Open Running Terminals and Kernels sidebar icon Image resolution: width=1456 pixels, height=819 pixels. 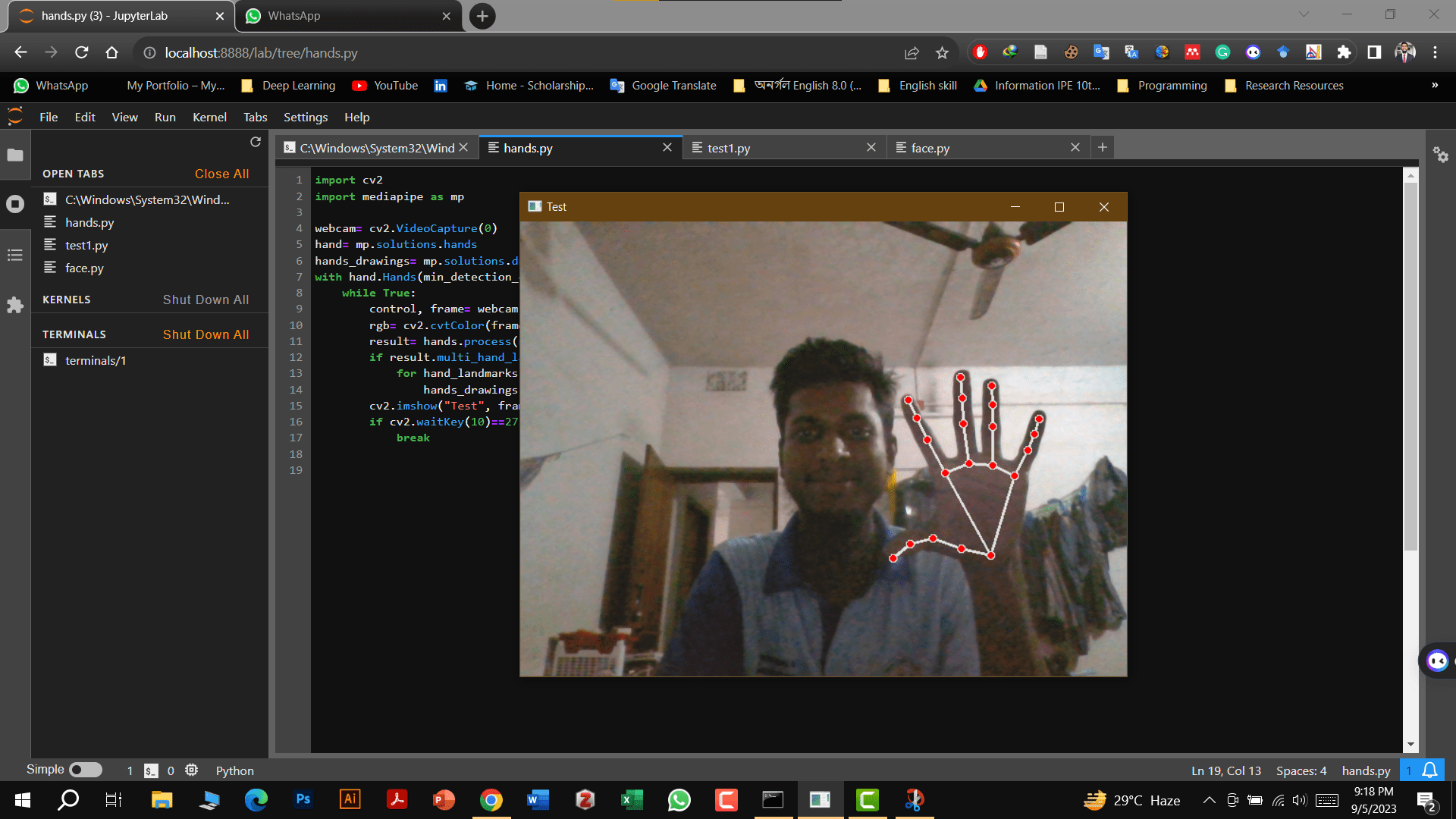15,204
